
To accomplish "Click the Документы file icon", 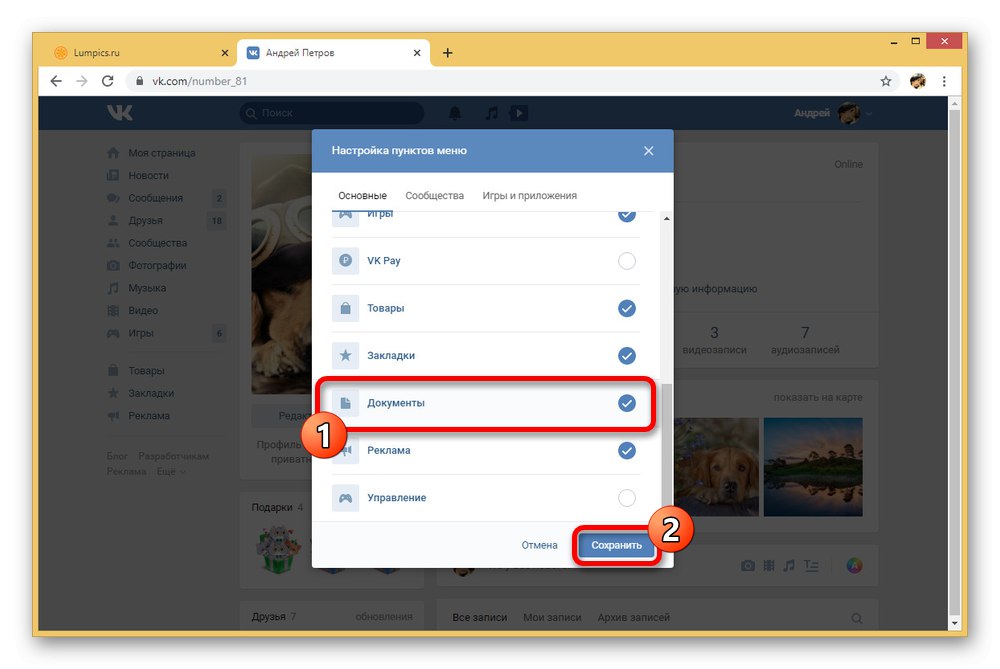I will pos(345,403).
